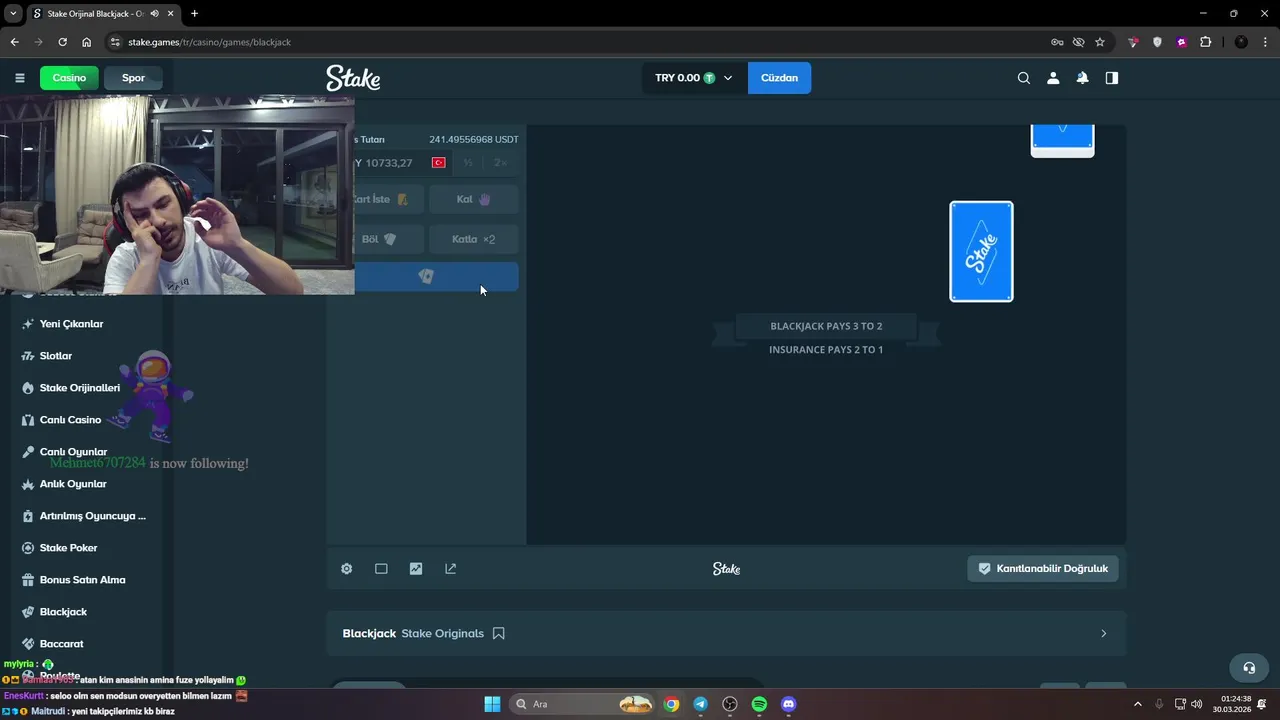This screenshot has height=720, width=1280.
Task: Mute the tab audio speaker icon
Action: pyautogui.click(x=154, y=13)
